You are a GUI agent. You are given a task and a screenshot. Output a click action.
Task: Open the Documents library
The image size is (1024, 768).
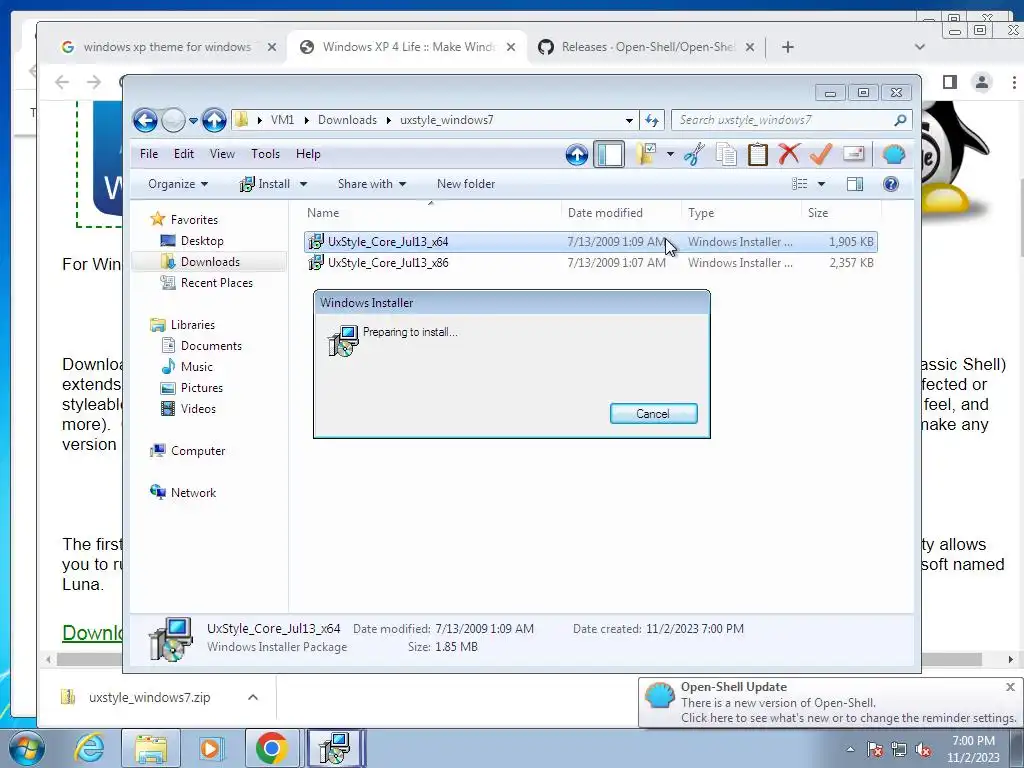coord(211,345)
